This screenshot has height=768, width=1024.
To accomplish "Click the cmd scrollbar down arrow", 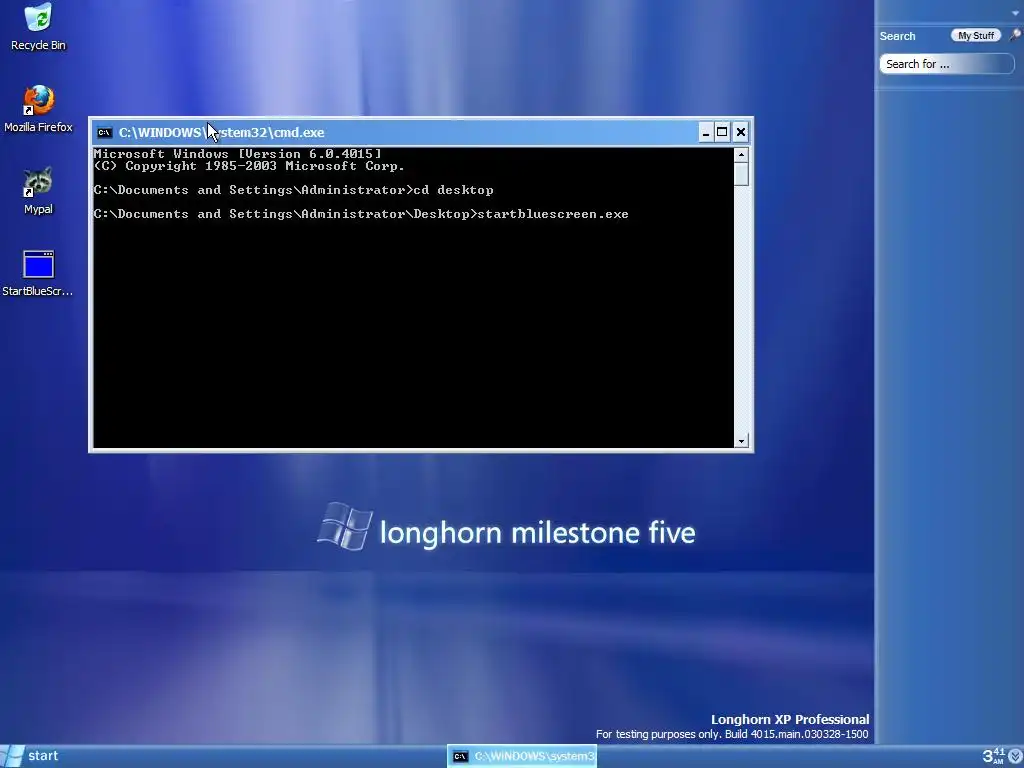I will click(x=741, y=441).
